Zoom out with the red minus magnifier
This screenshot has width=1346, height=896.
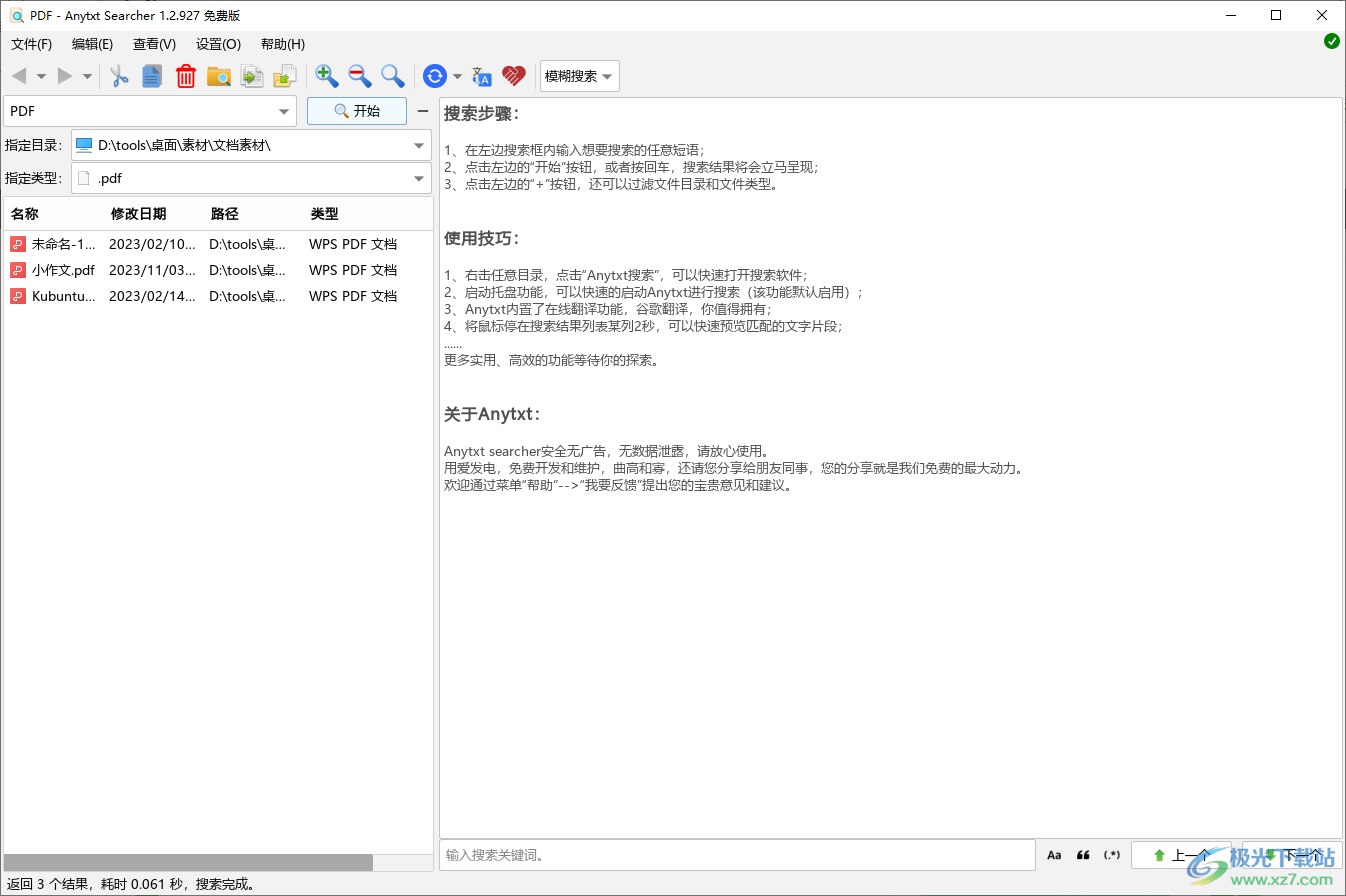360,76
